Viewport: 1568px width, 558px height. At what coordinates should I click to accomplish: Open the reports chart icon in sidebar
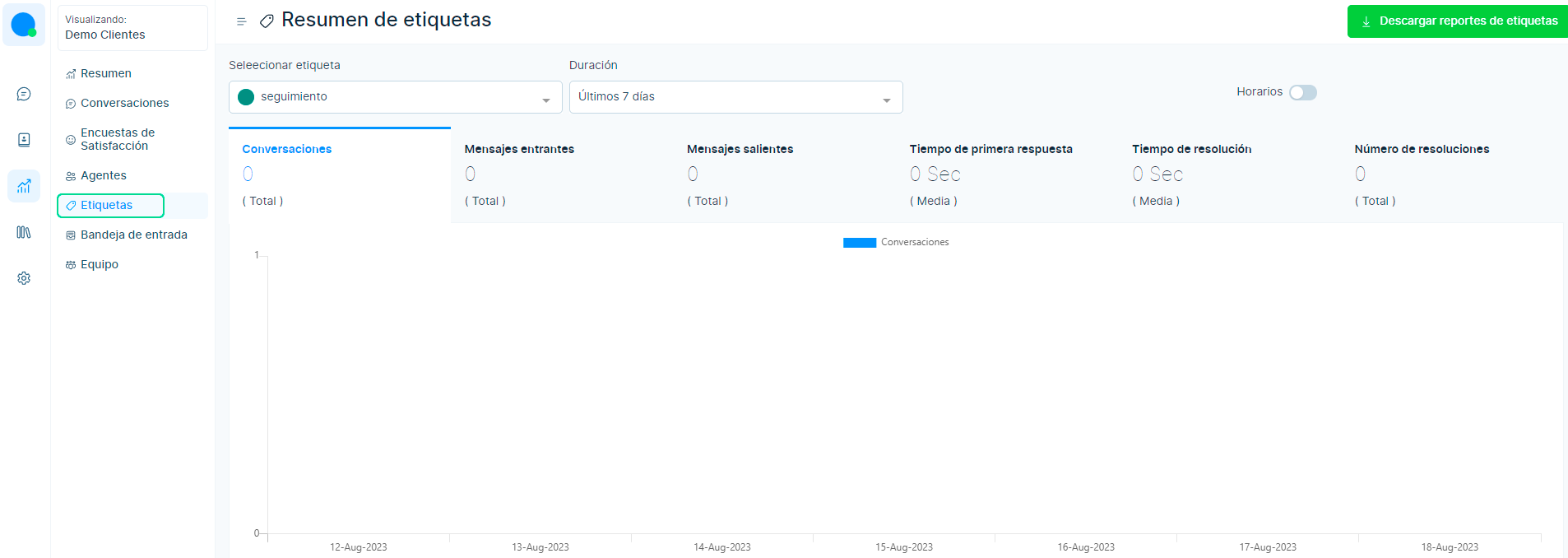[x=24, y=186]
